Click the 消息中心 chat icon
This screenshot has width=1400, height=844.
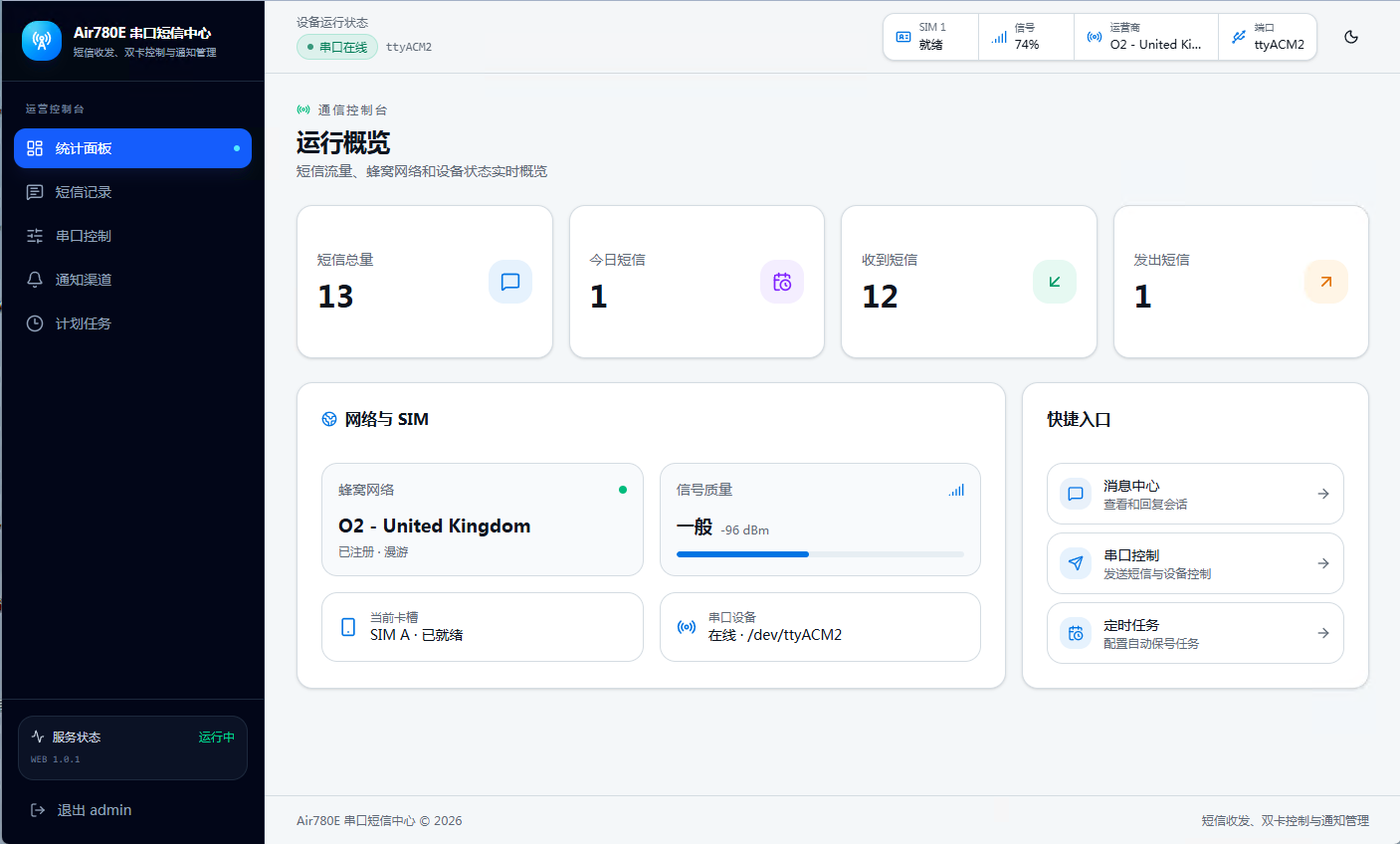[x=1076, y=494]
